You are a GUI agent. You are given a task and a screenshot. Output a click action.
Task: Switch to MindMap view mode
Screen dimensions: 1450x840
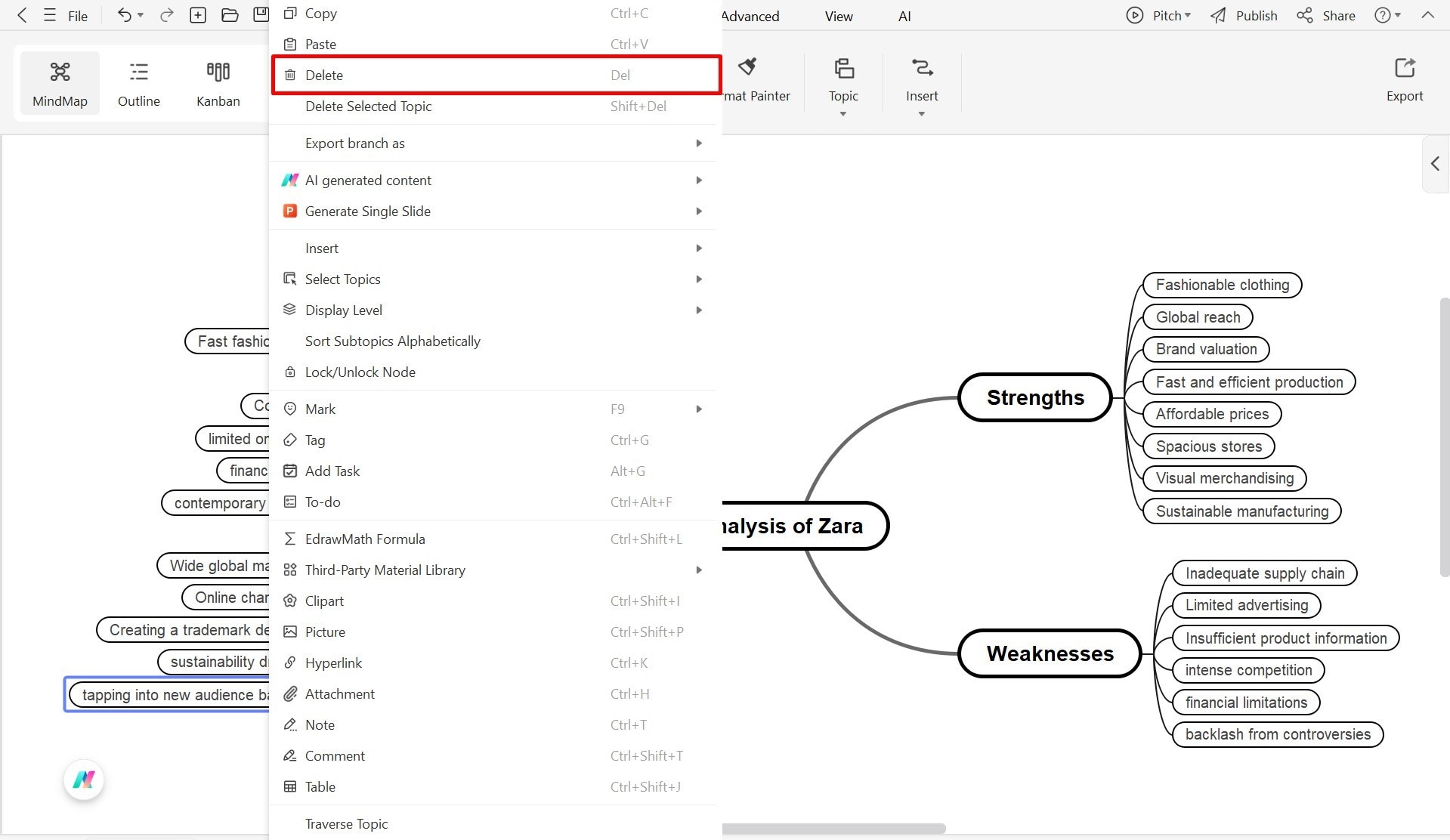point(60,83)
